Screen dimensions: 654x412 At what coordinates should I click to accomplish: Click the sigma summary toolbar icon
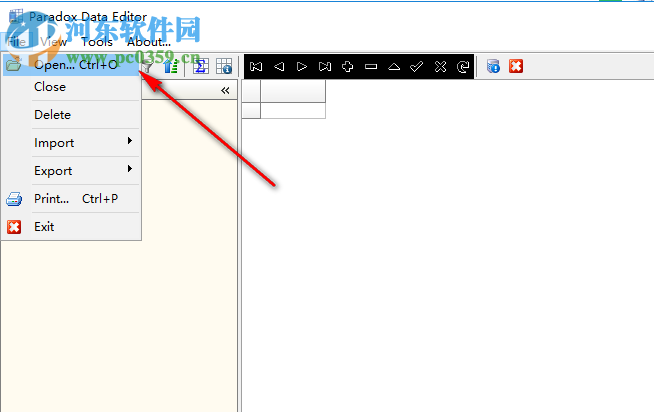click(201, 66)
